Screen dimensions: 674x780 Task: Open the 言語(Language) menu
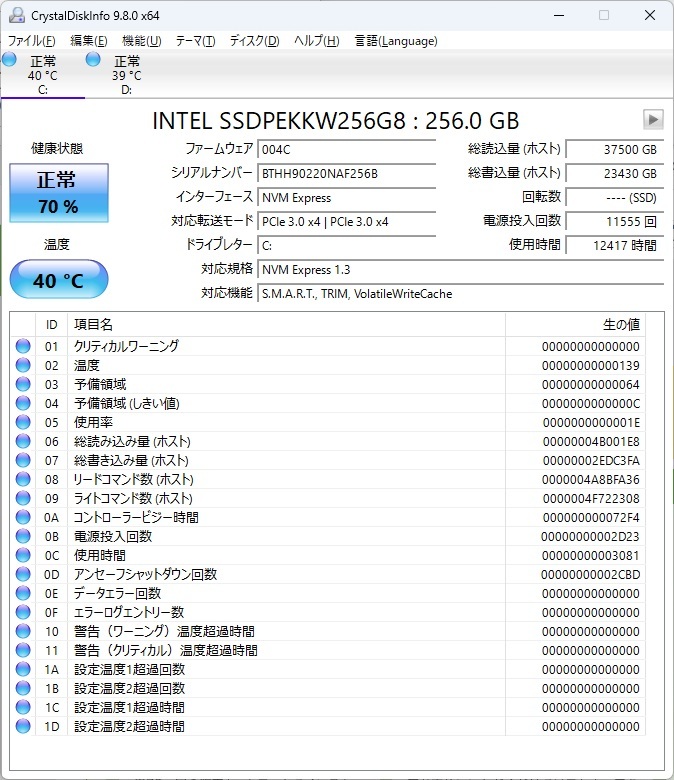(x=396, y=41)
